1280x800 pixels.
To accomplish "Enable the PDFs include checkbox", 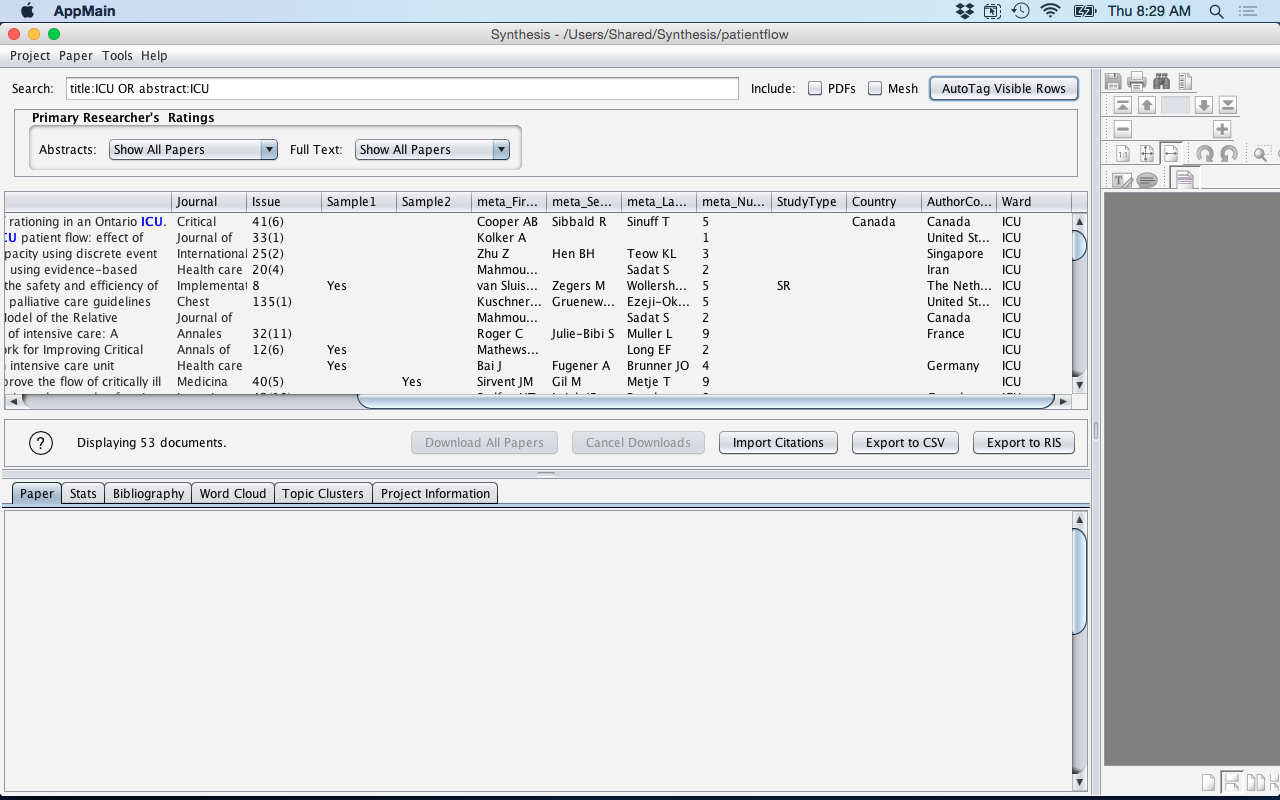I will (x=815, y=88).
